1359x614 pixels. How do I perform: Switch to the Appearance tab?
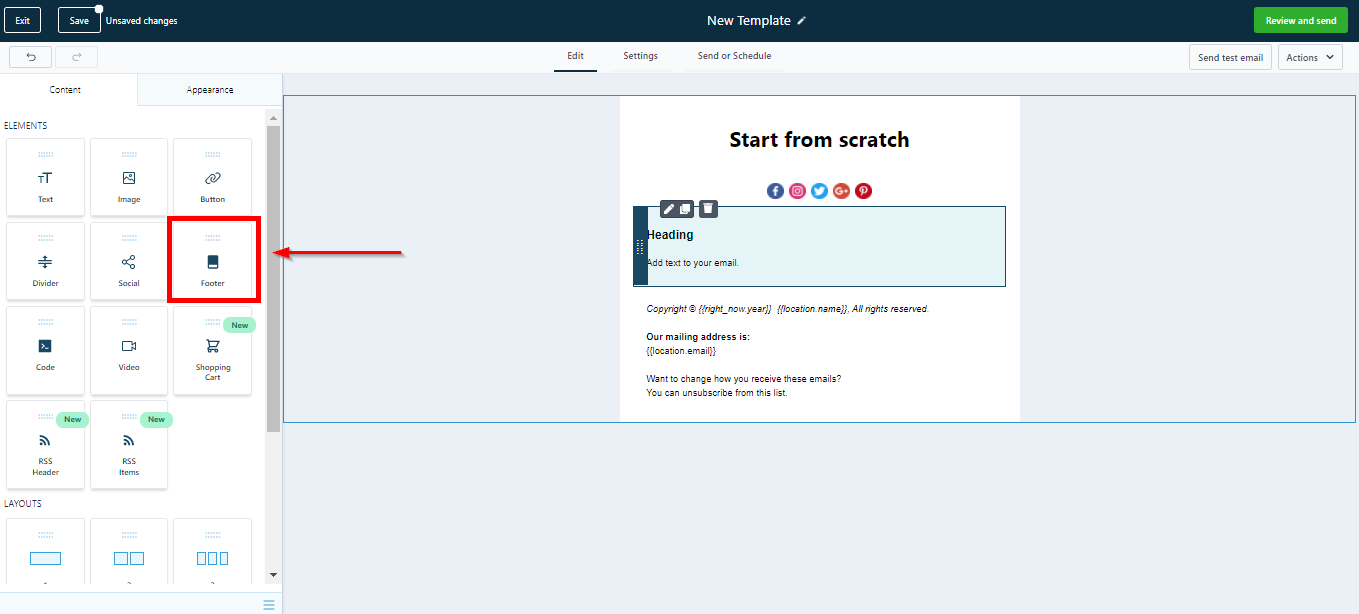[x=210, y=90]
